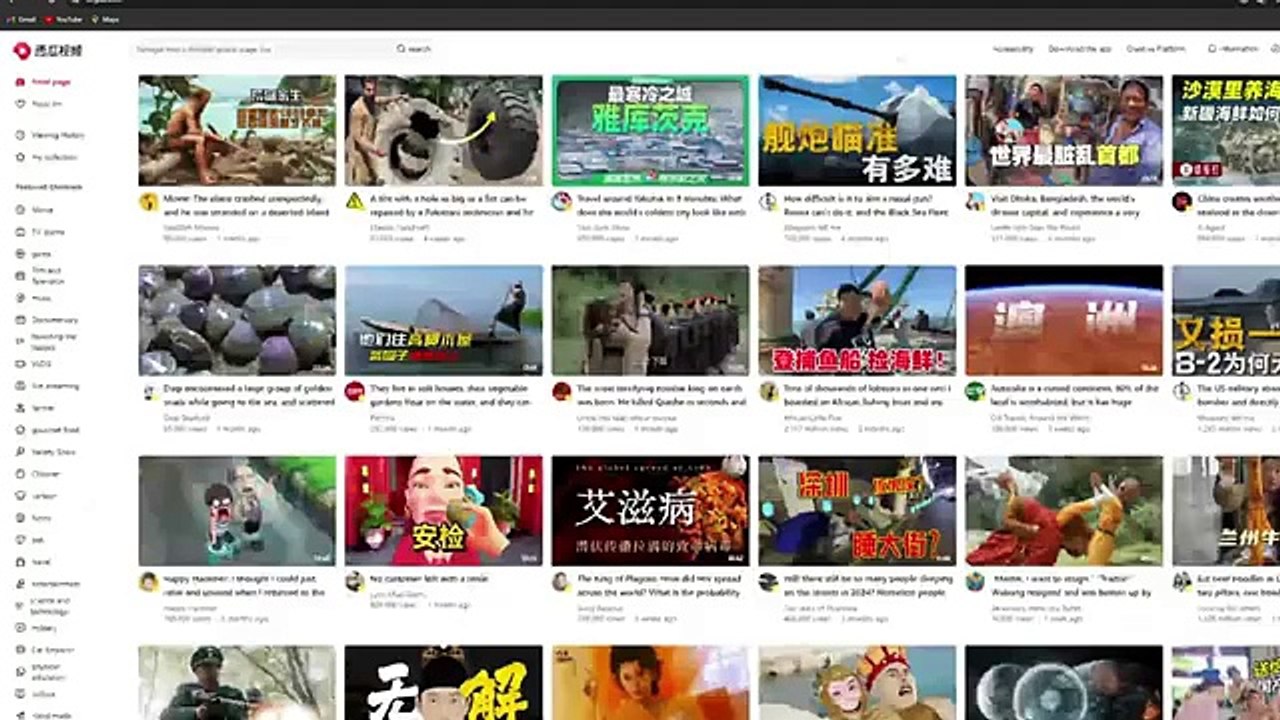
Task: Open the Accessibility link in header
Action: click(1013, 49)
